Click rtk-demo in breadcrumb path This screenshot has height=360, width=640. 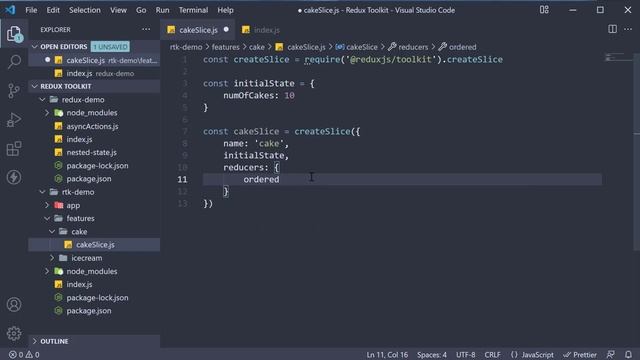click(x=186, y=47)
